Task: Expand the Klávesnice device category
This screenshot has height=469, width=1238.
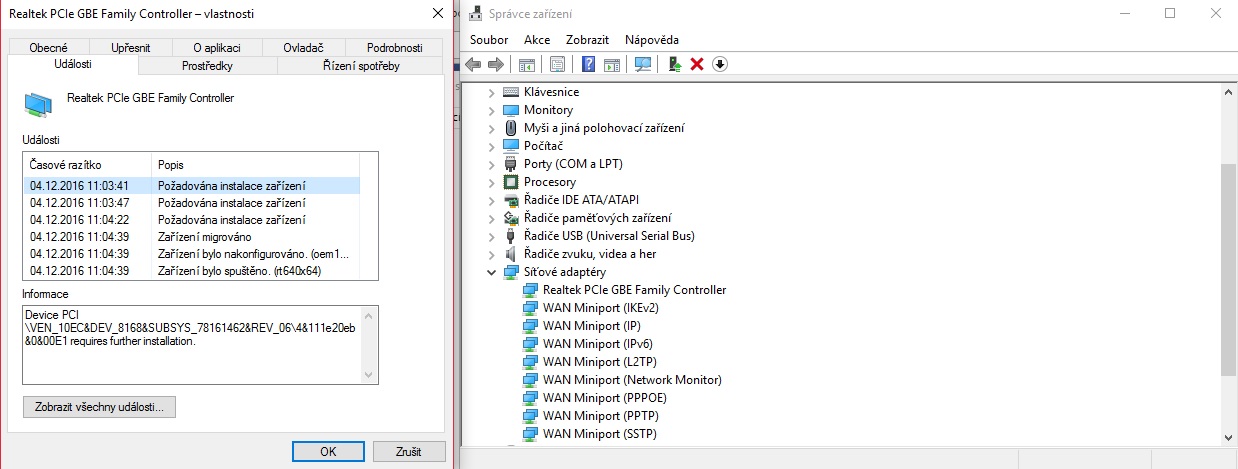Action: tap(492, 92)
